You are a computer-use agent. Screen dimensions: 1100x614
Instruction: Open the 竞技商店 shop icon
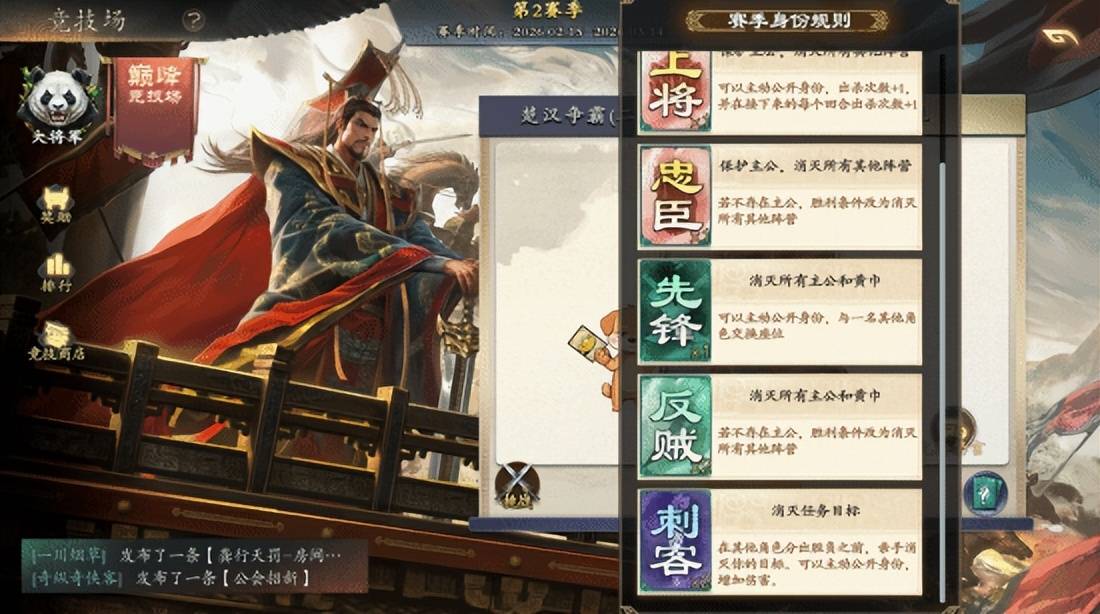[x=56, y=341]
